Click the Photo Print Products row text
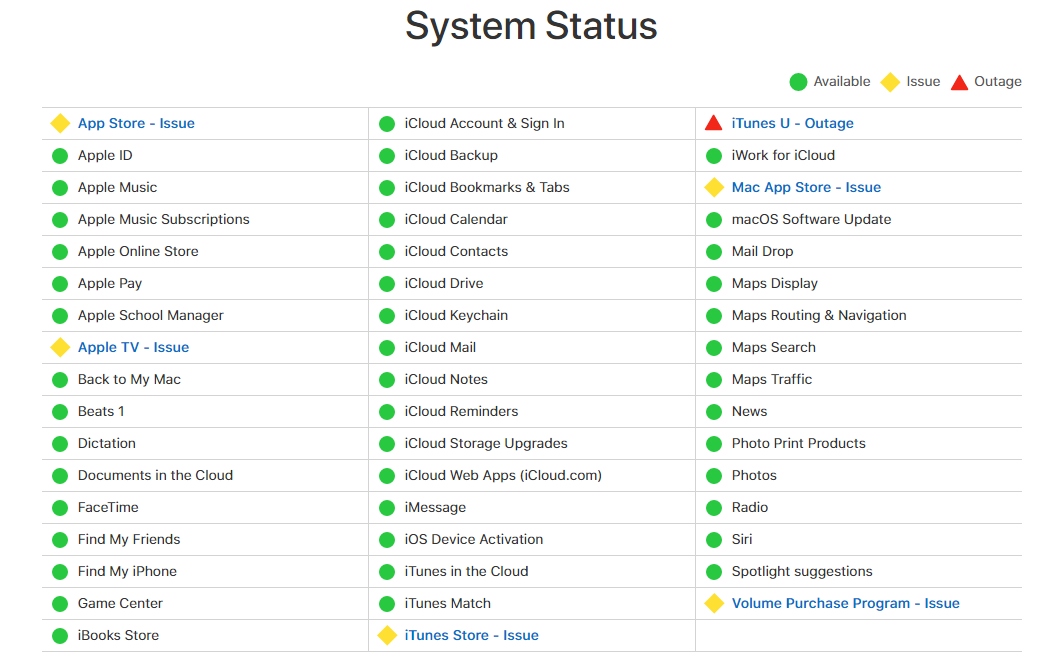Image resolution: width=1055 pixels, height=663 pixels. pos(799,443)
